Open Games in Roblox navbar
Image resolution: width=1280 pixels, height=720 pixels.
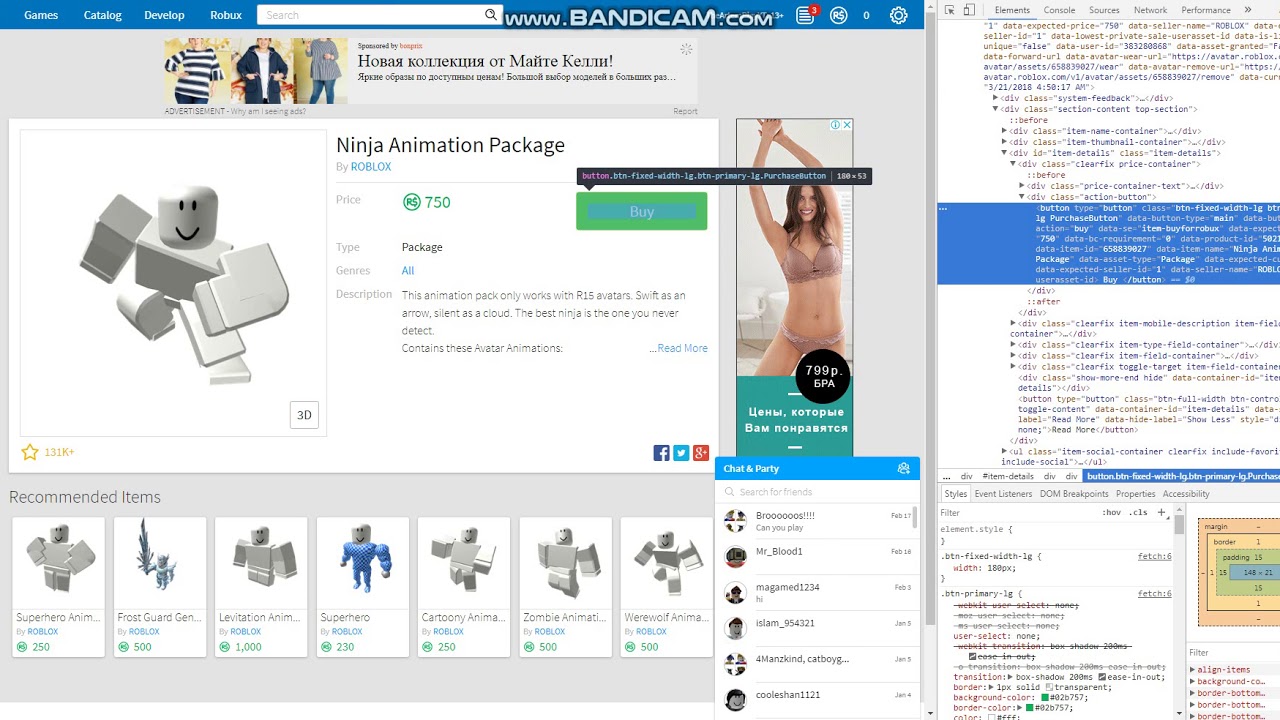(x=41, y=15)
